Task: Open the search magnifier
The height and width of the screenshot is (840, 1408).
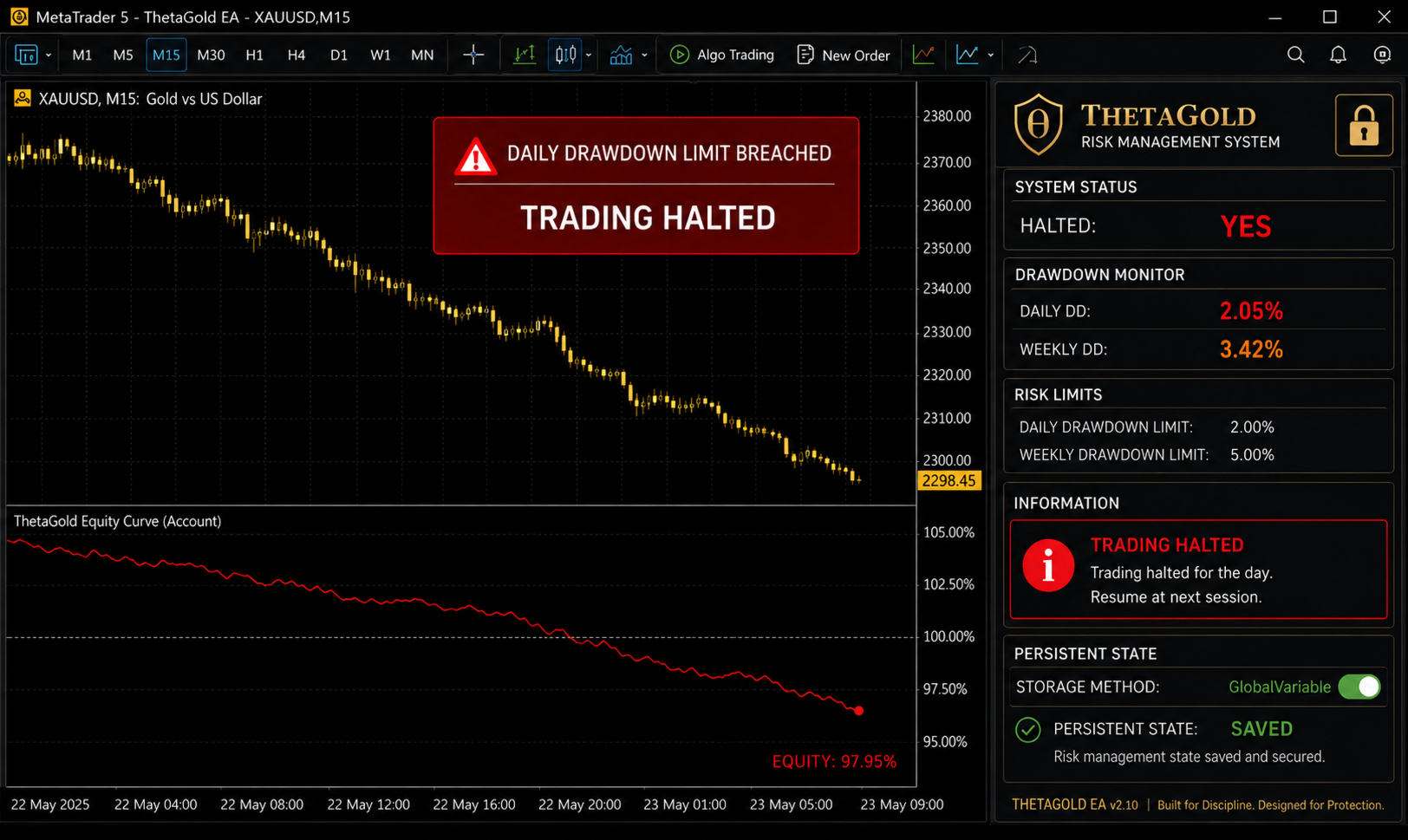Action: tap(1295, 55)
